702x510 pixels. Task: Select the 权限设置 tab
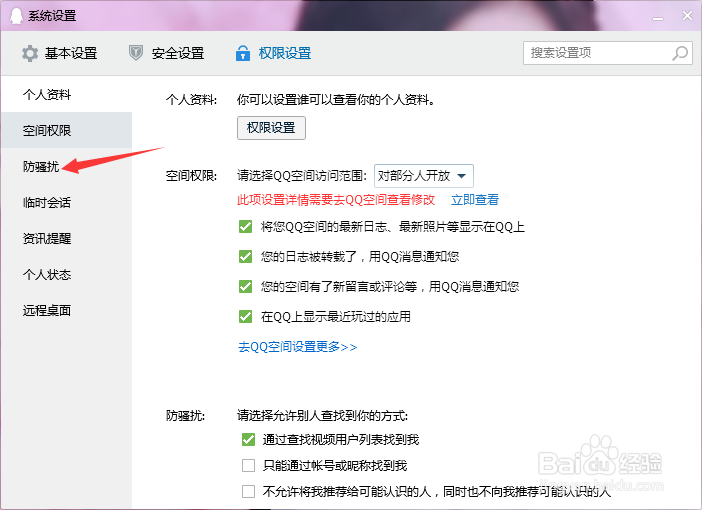click(274, 53)
